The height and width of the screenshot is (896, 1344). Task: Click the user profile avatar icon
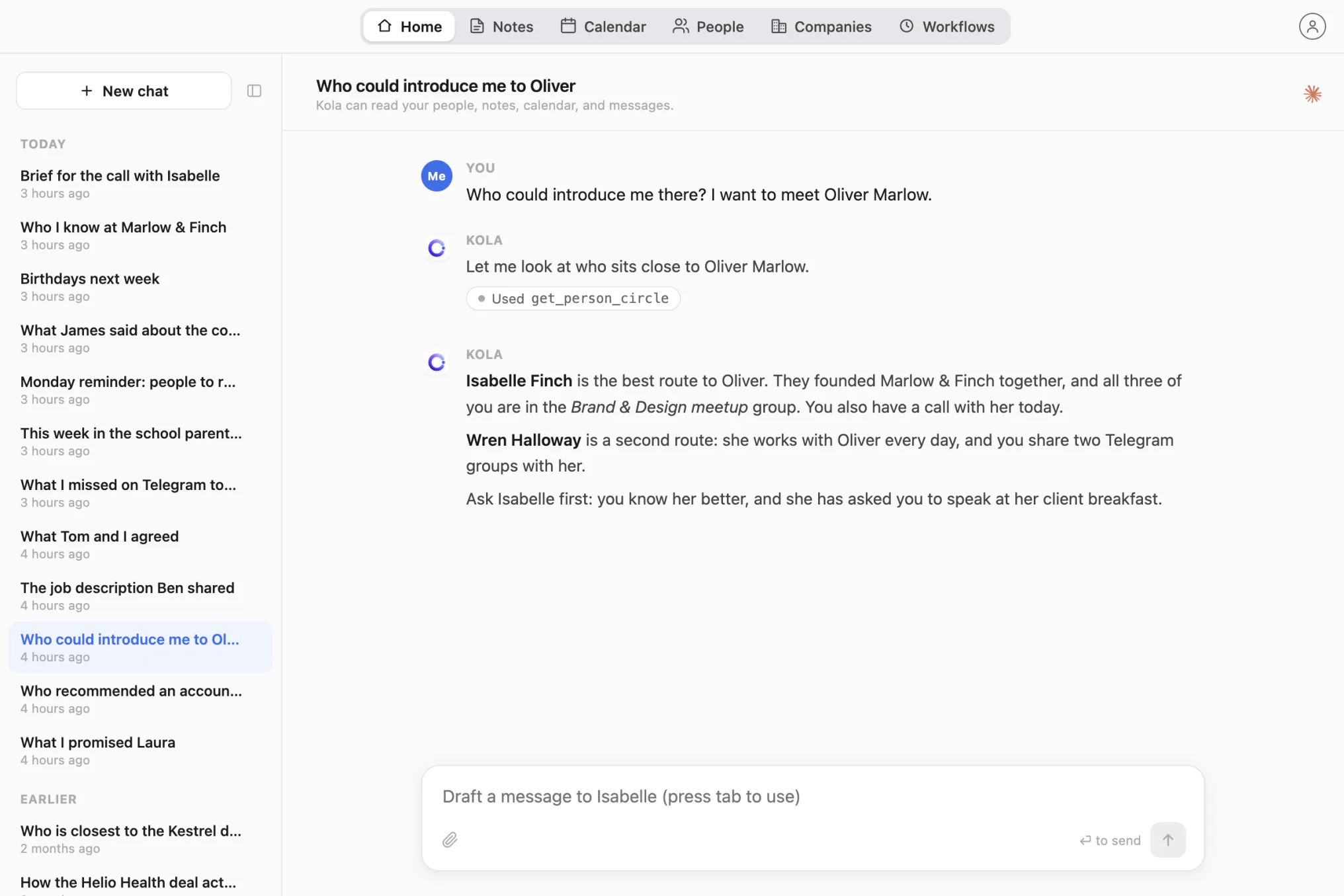click(1312, 26)
